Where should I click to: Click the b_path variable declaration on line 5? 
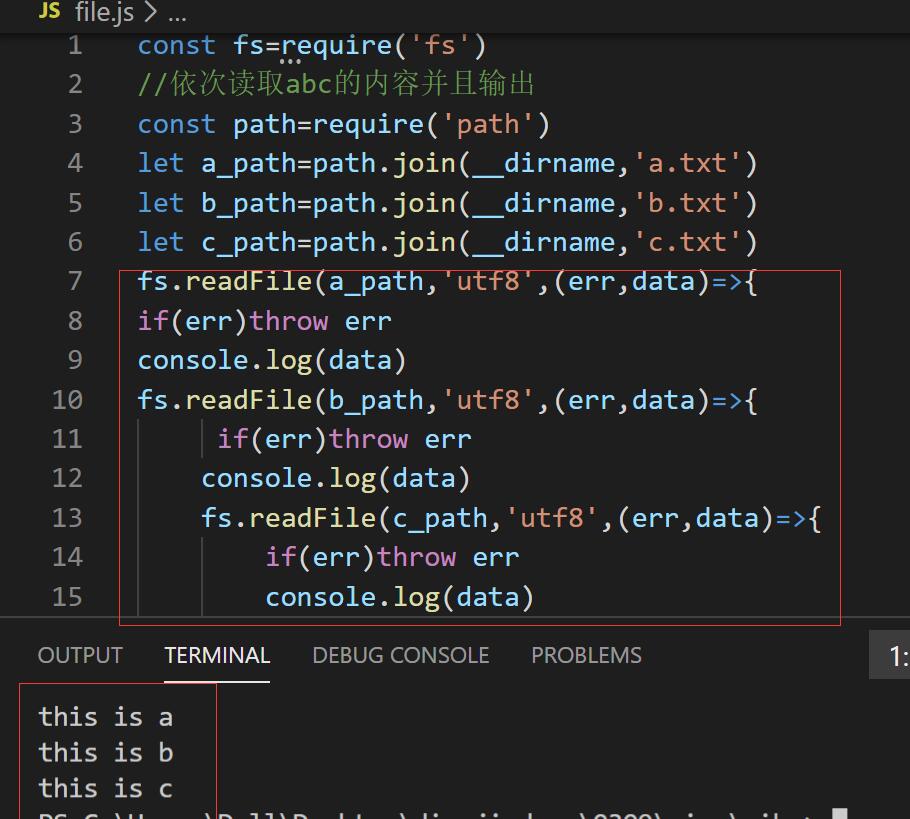(249, 203)
